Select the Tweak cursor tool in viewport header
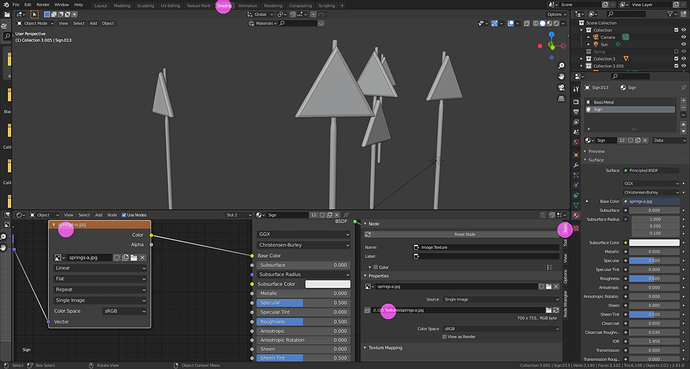This screenshot has width=690, height=369. (x=34, y=14)
